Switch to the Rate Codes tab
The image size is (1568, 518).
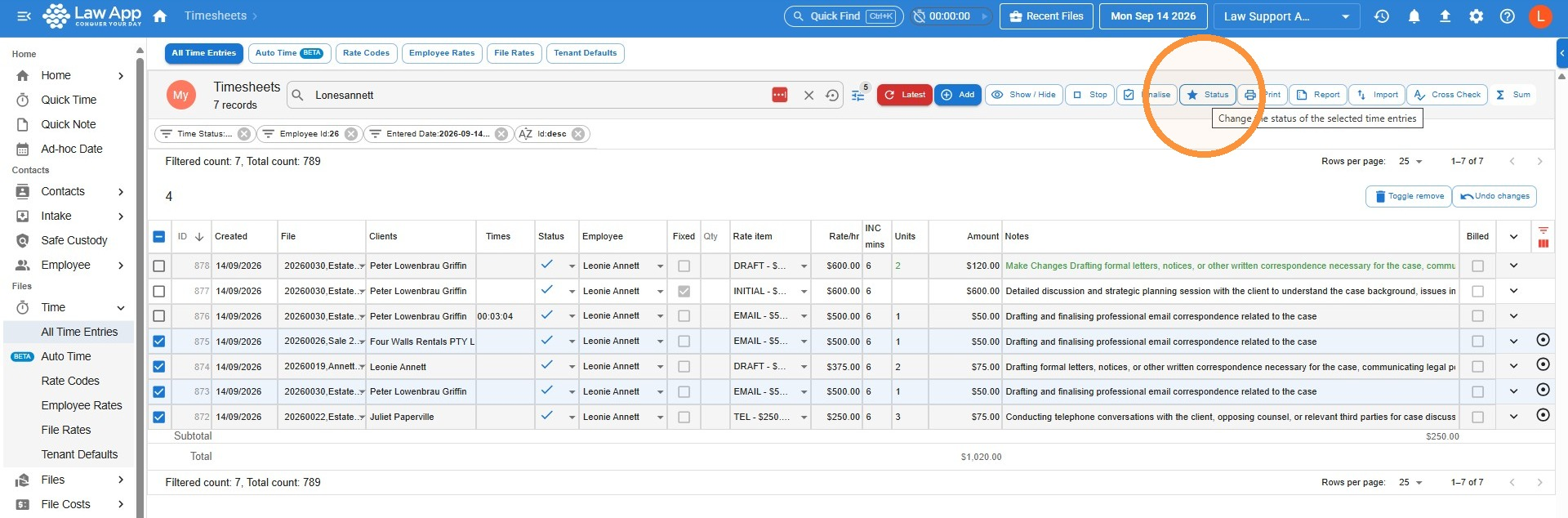pyautogui.click(x=366, y=53)
